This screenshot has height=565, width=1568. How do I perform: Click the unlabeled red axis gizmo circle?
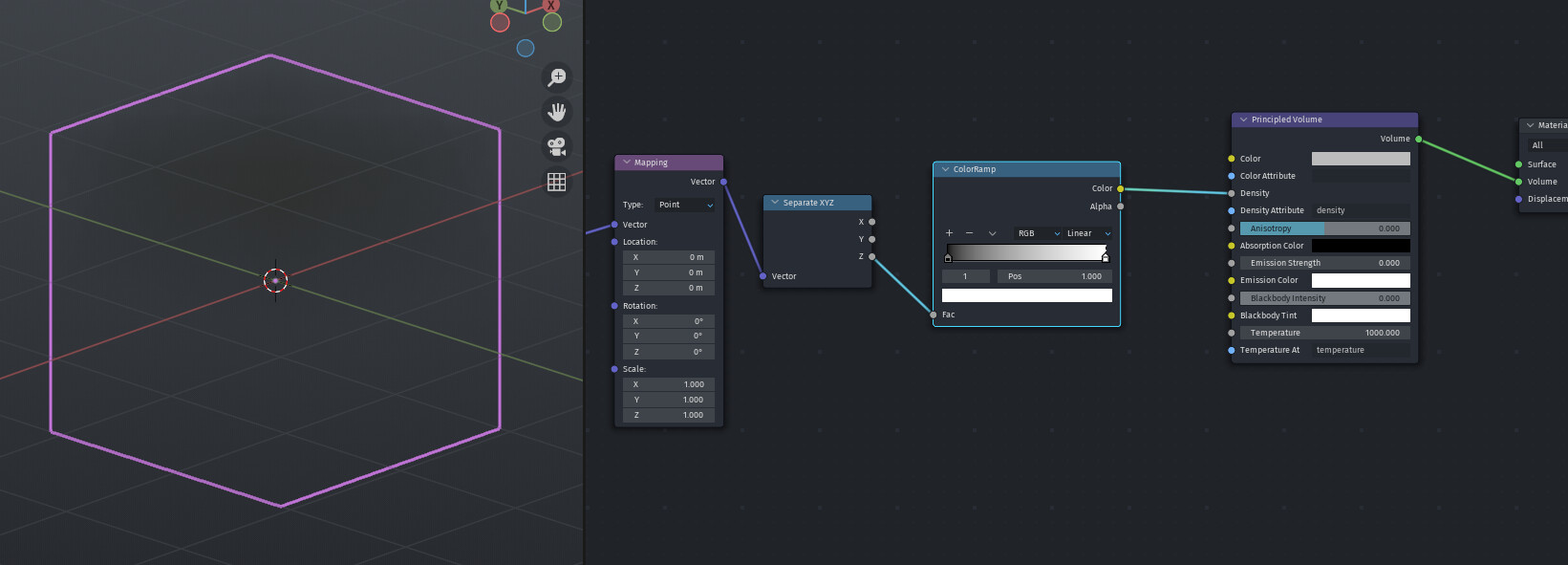pos(500,23)
